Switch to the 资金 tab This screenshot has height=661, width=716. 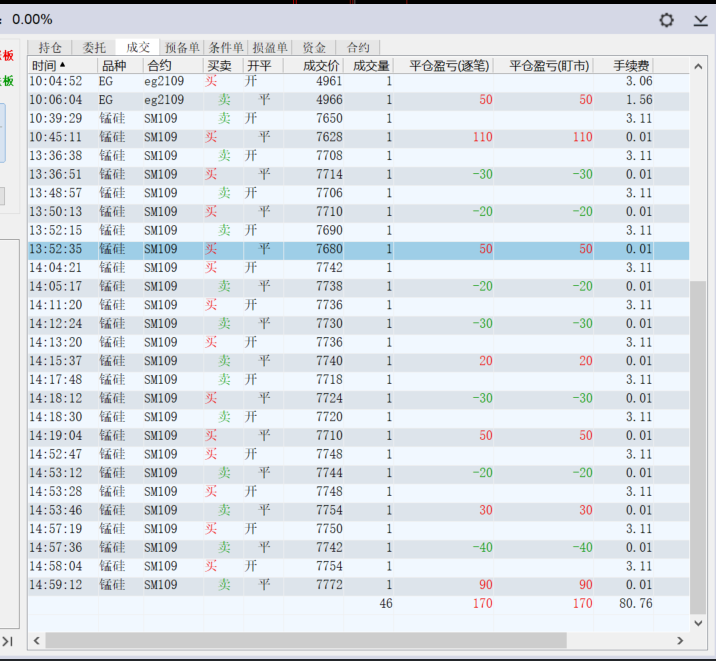(314, 47)
